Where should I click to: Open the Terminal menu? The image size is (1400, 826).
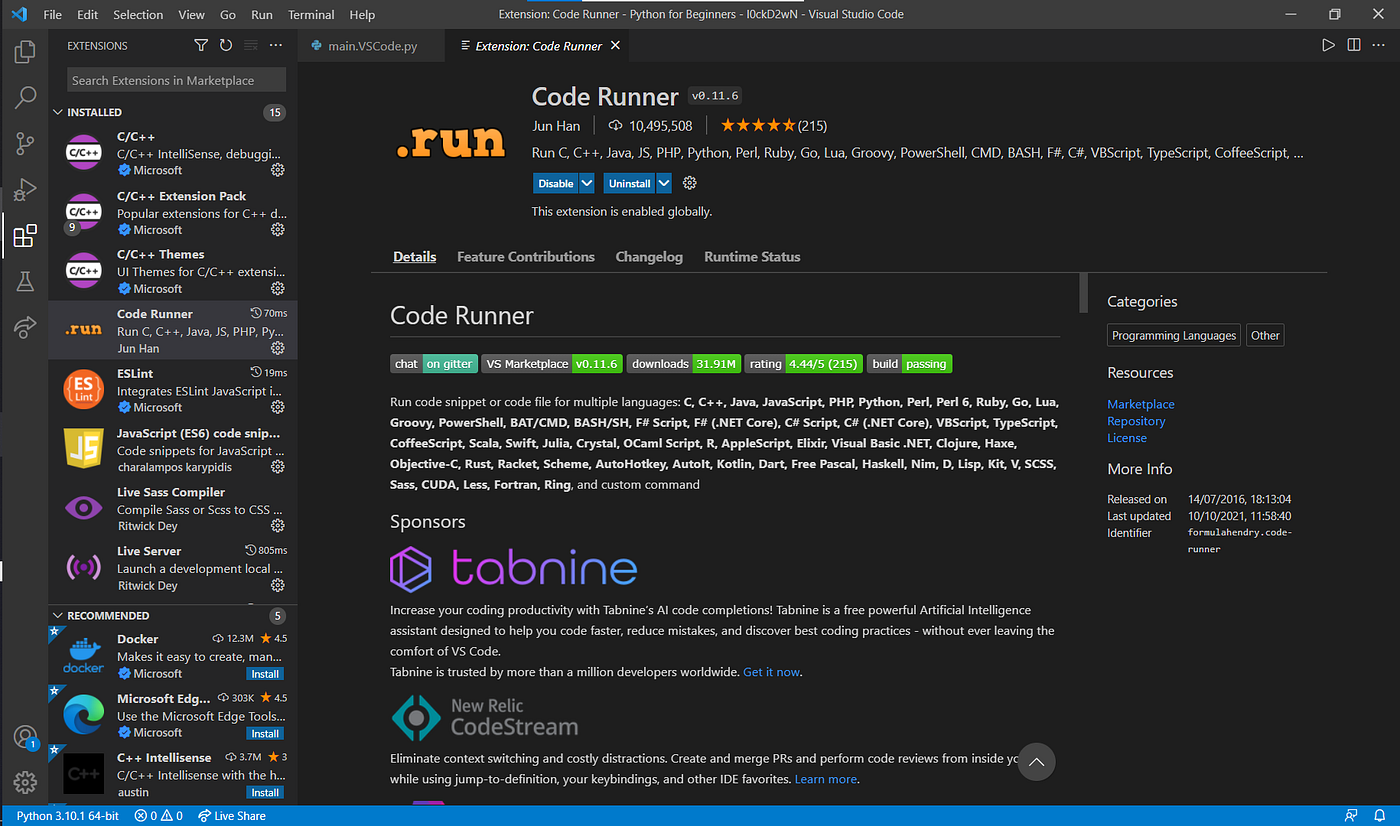310,14
